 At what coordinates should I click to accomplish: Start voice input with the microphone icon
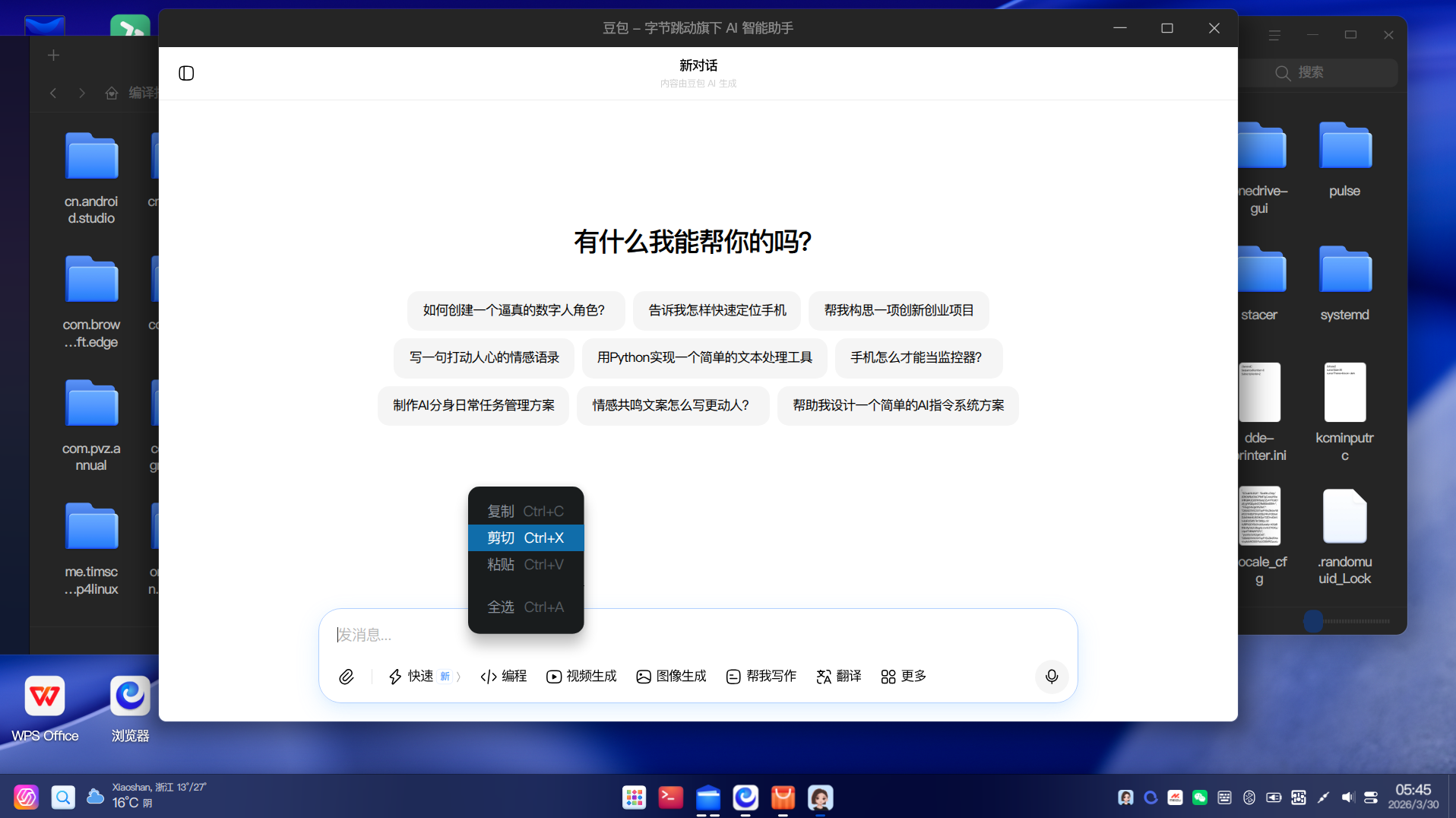[1052, 677]
